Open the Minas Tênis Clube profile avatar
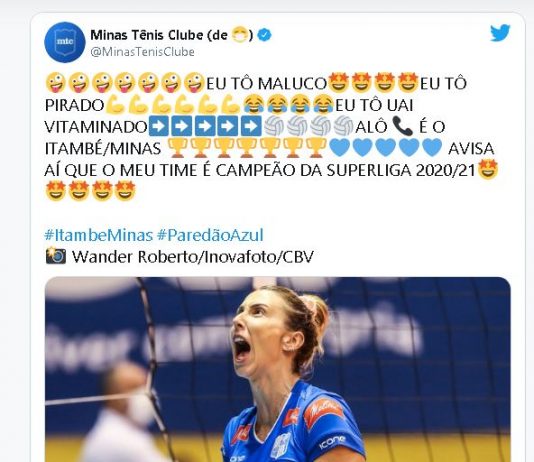 pos(65,42)
